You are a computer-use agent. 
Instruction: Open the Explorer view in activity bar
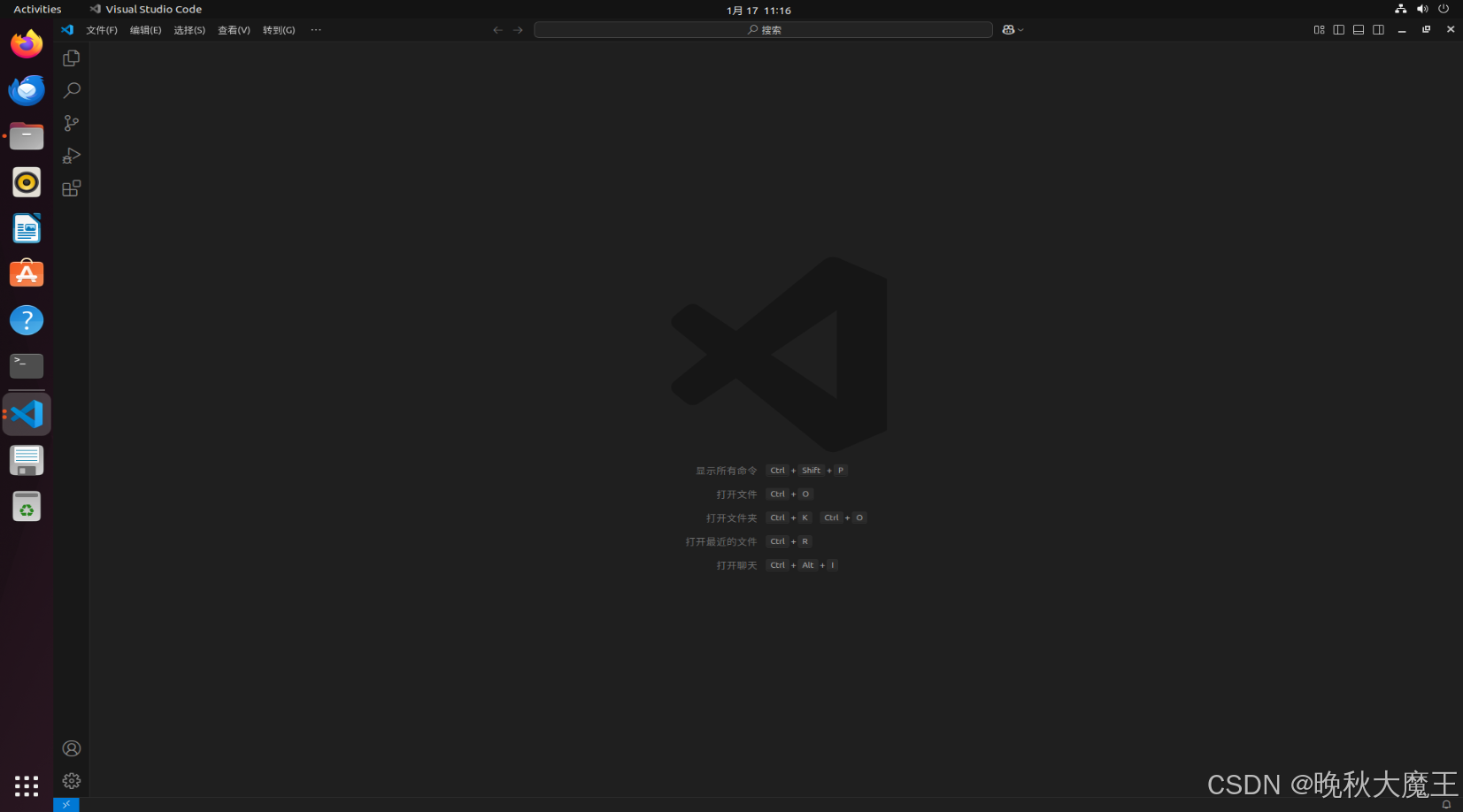[72, 58]
